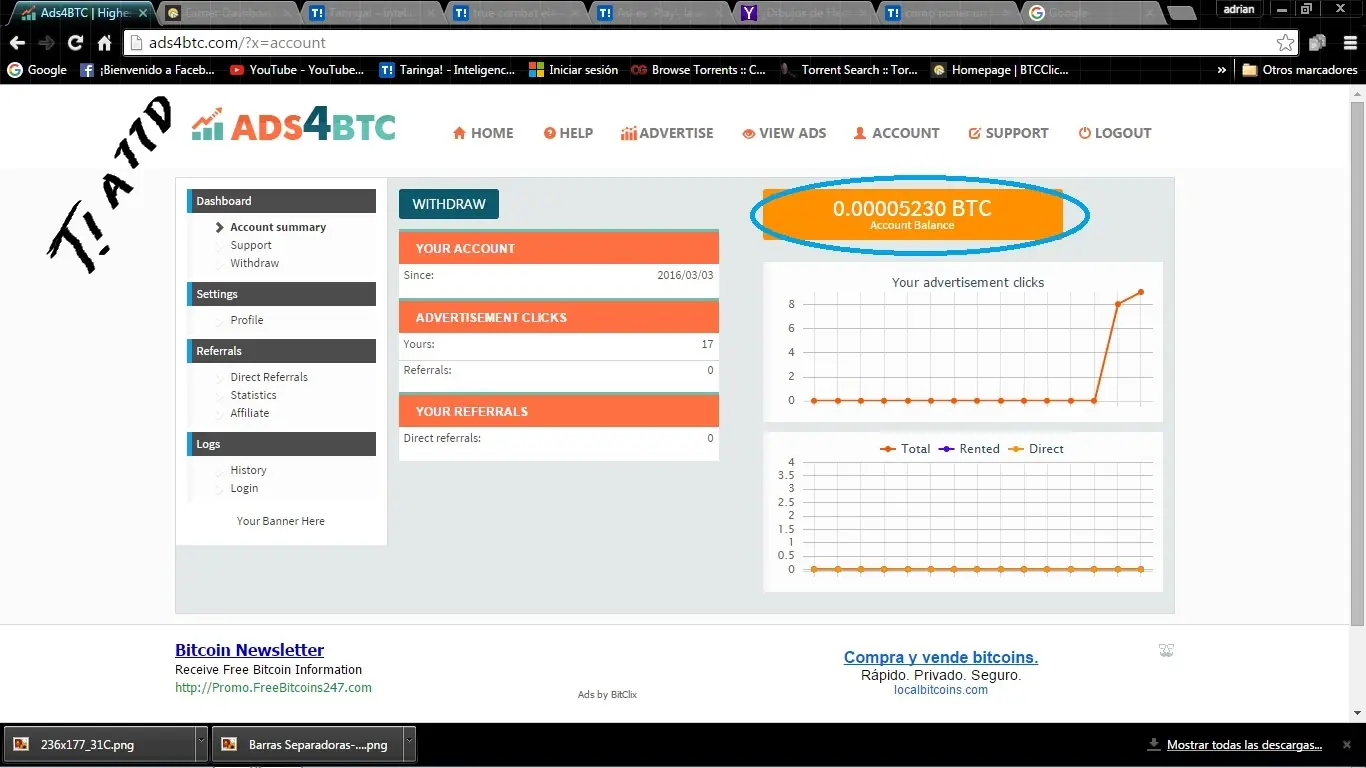Toggle the Rented series in chart legend
The width and height of the screenshot is (1366, 768).
[969, 449]
